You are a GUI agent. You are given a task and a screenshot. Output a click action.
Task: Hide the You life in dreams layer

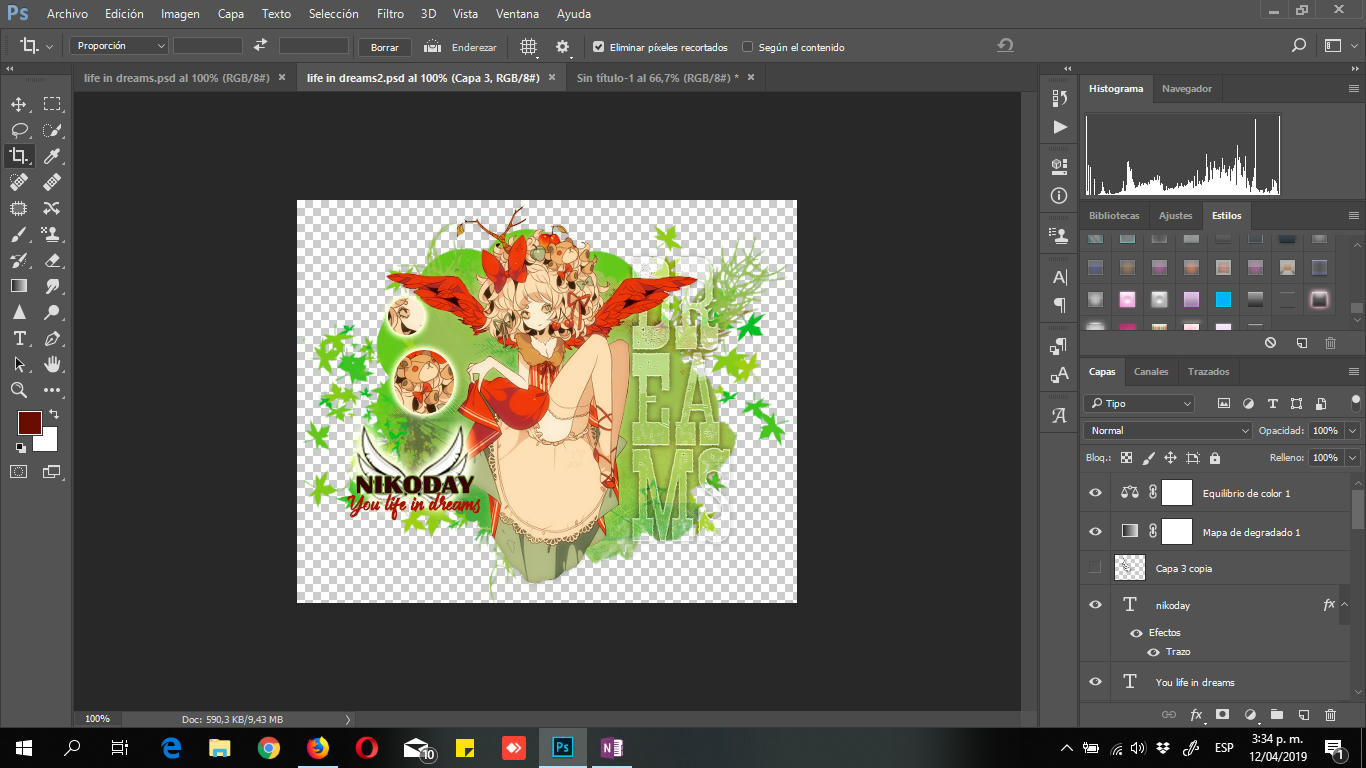tap(1095, 682)
